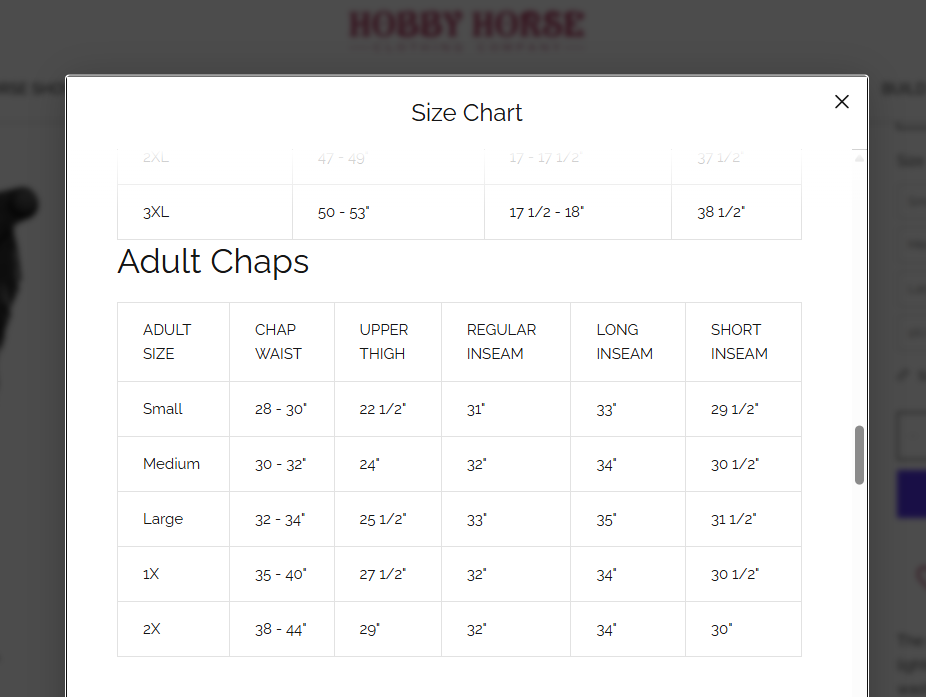The width and height of the screenshot is (926, 697).
Task: Click the 2X size row label
Action: pos(152,628)
